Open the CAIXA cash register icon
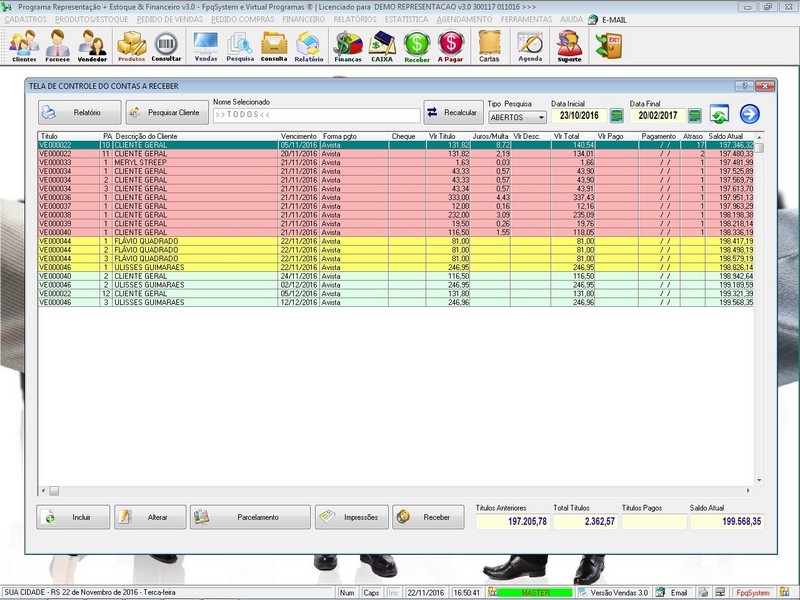 [x=382, y=46]
